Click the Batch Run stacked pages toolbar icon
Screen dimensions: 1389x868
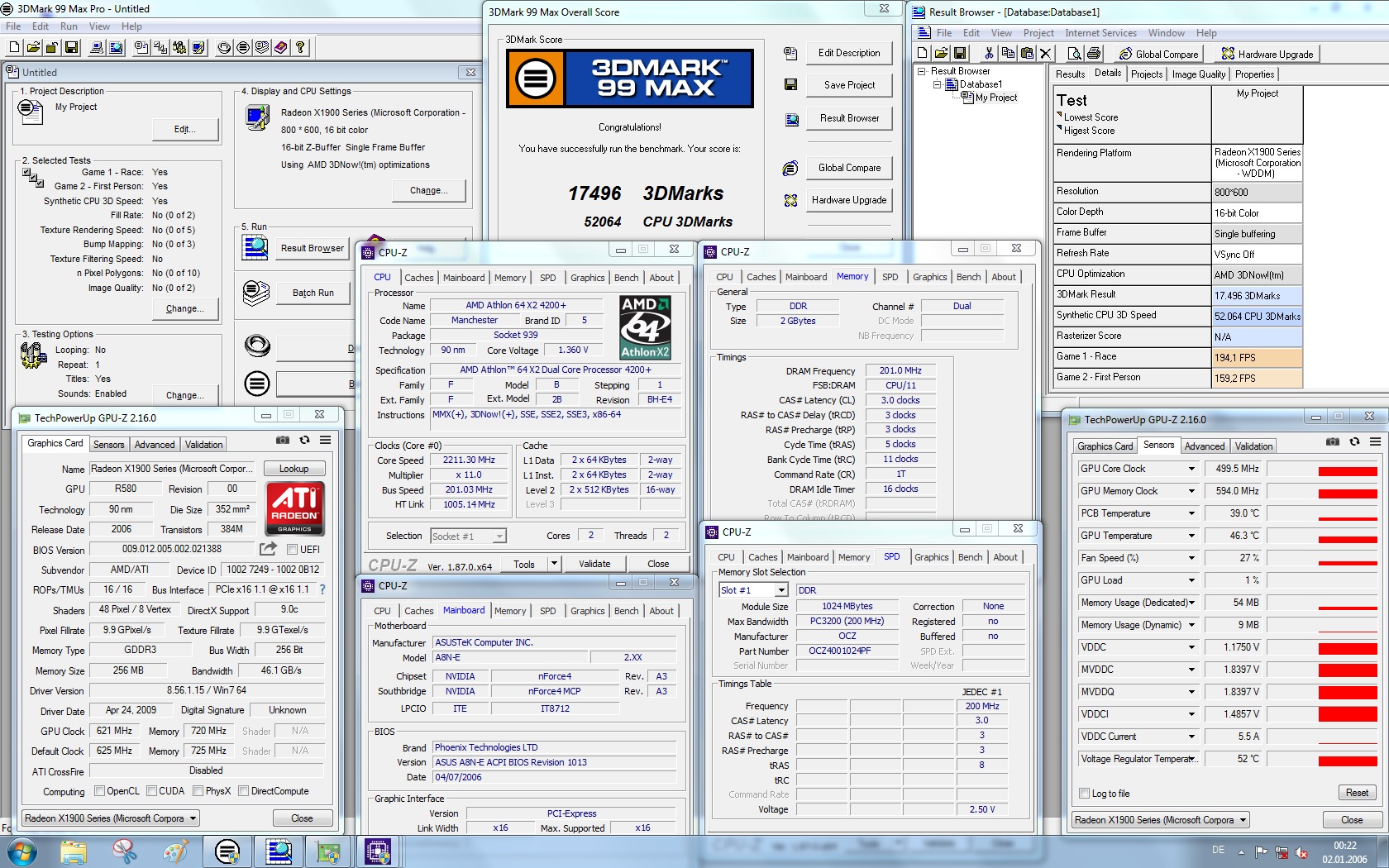pyautogui.click(x=262, y=48)
